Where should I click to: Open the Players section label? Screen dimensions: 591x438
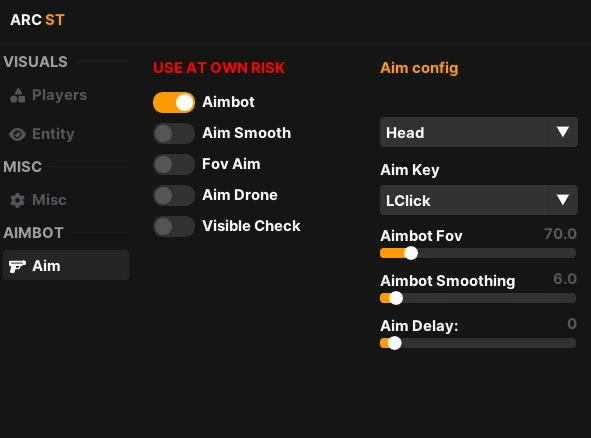click(60, 95)
